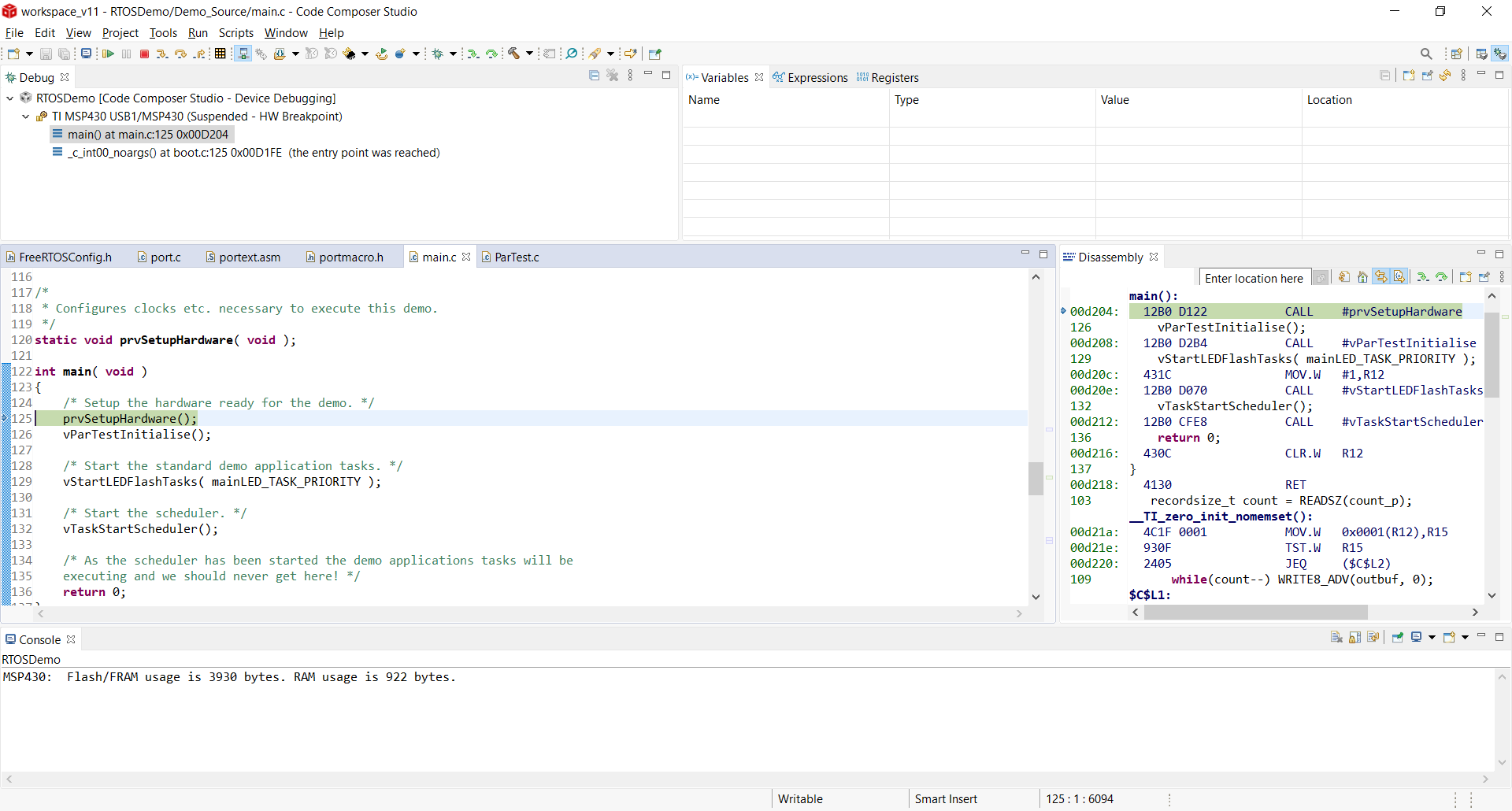Click the Restart icon in toolbar
The image size is (1512, 811).
click(x=382, y=54)
